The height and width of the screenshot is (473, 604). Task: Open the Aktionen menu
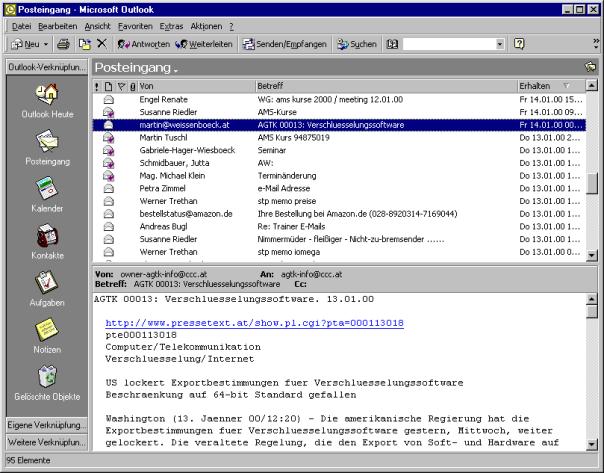pos(206,27)
